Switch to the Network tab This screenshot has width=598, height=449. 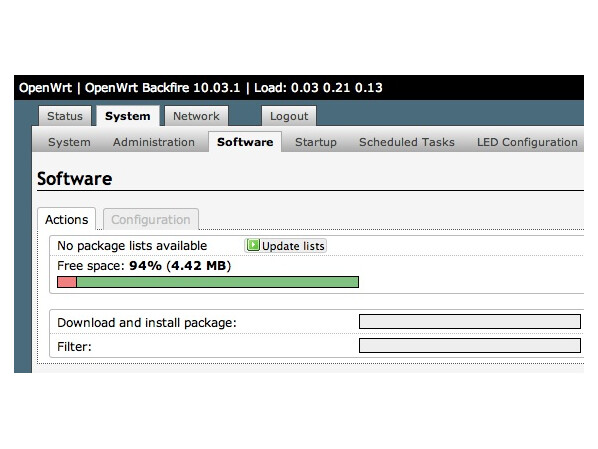pyautogui.click(x=196, y=116)
